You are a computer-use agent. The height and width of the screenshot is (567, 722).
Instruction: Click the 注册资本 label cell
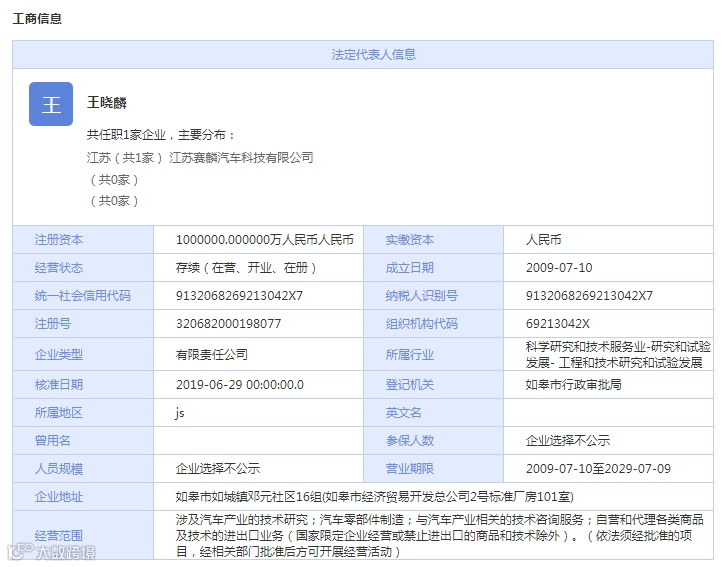[x=83, y=240]
